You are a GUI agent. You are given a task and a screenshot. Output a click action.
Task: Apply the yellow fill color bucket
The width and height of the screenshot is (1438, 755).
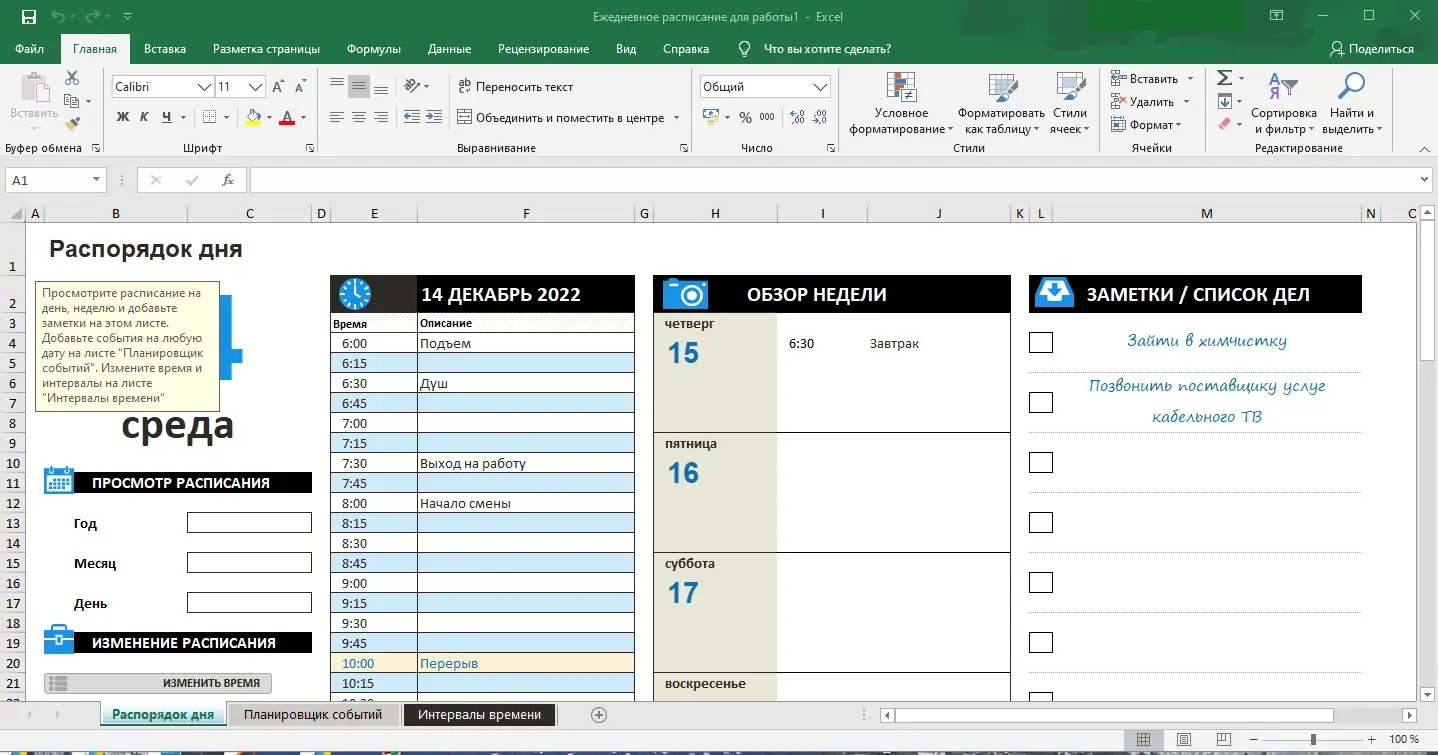[x=253, y=117]
